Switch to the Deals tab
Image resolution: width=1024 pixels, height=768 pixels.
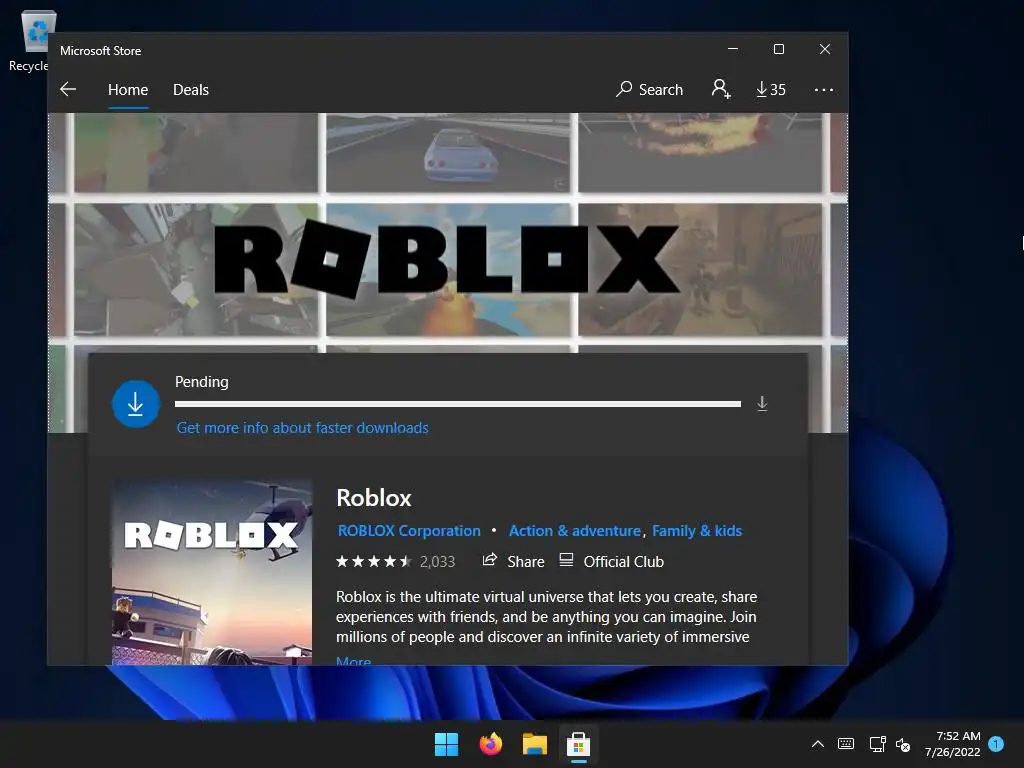(x=191, y=89)
